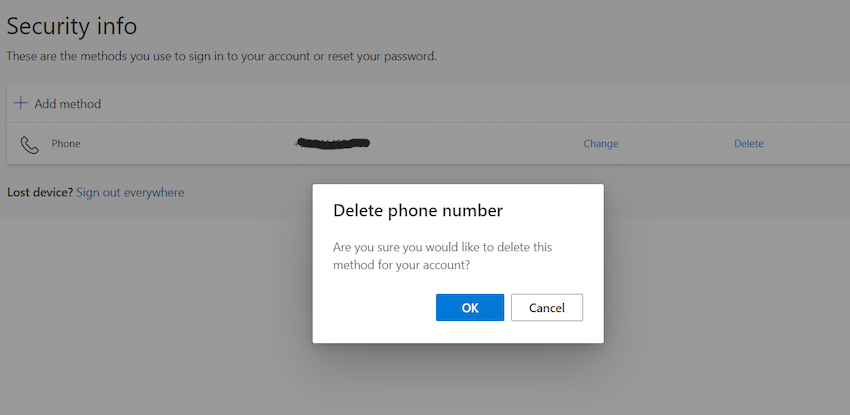Viewport: 850px width, 415px height.
Task: Click Phone row gap between Change and Delete
Action: point(676,144)
